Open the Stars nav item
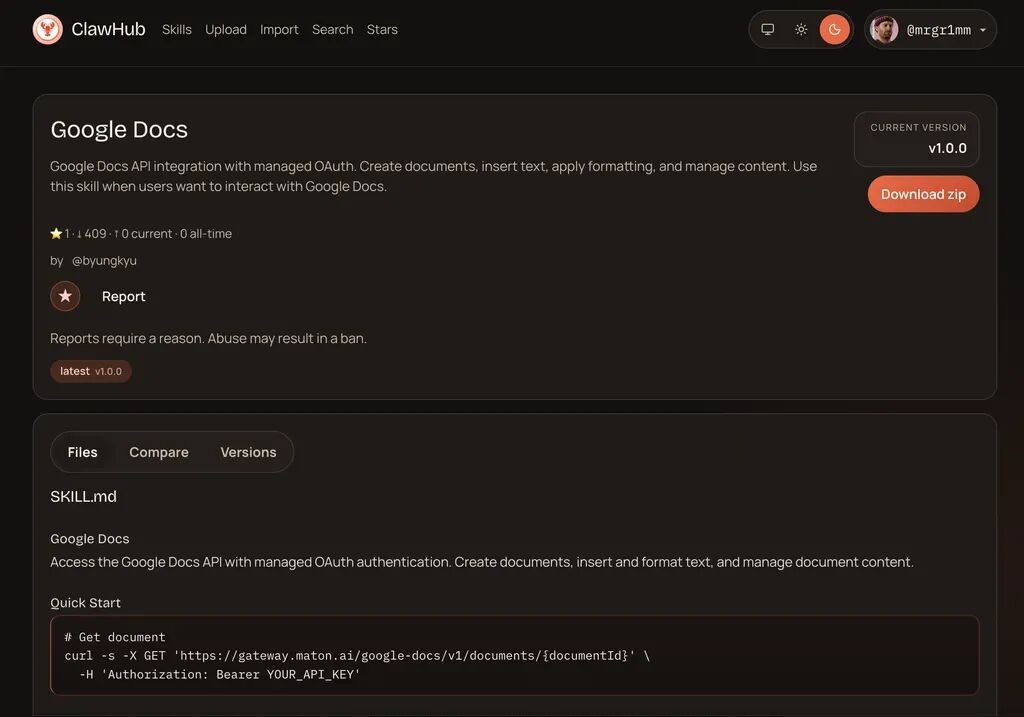 (x=382, y=29)
